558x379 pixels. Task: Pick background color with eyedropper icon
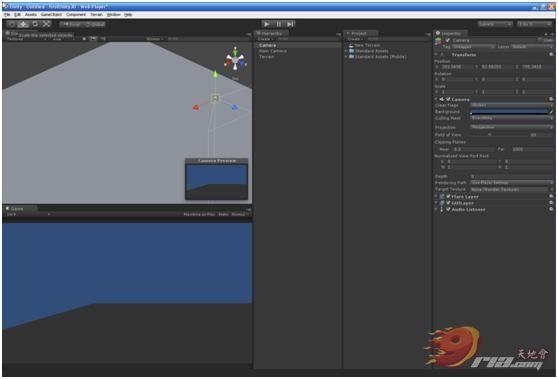tap(551, 112)
